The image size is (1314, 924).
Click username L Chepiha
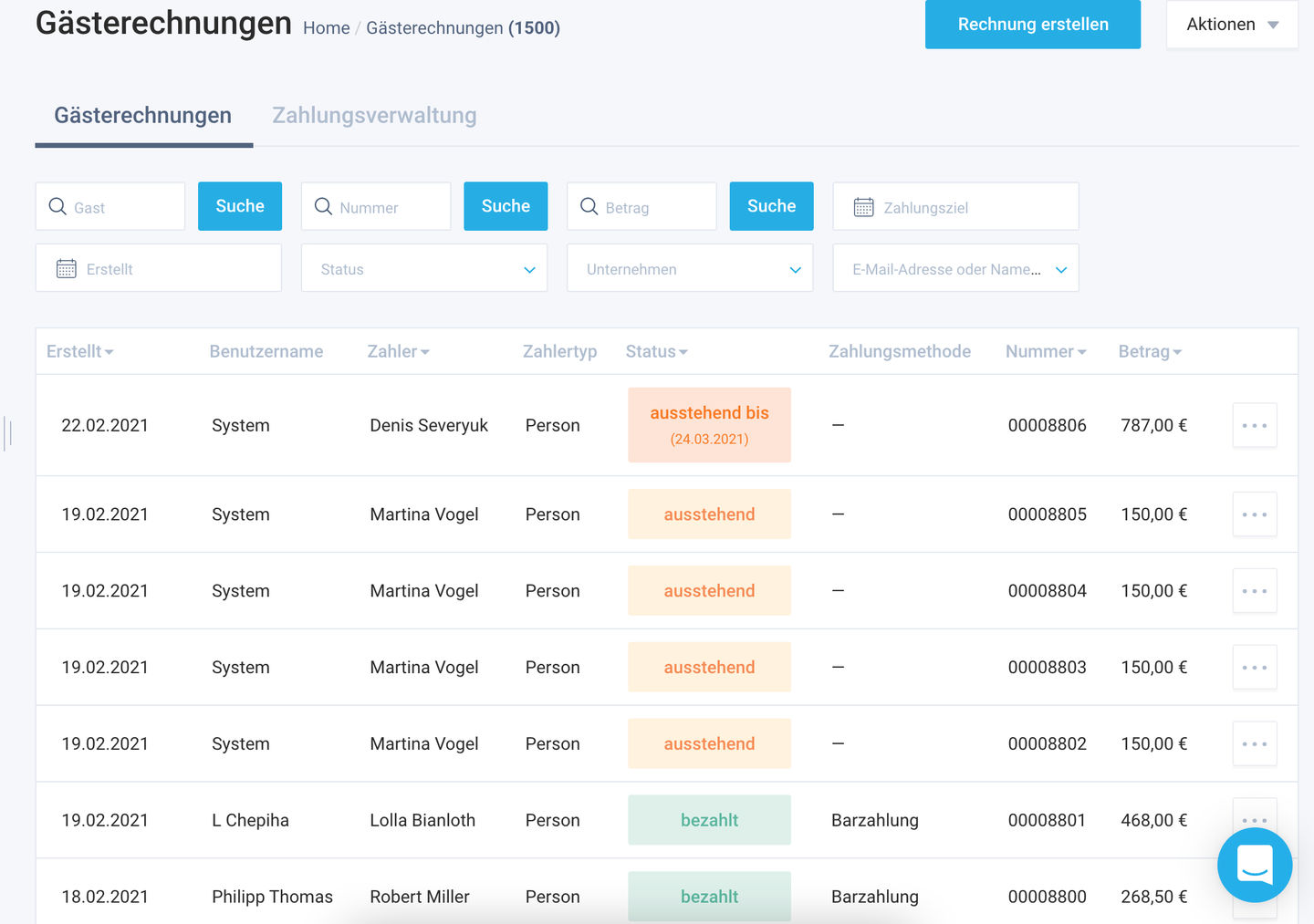point(250,820)
